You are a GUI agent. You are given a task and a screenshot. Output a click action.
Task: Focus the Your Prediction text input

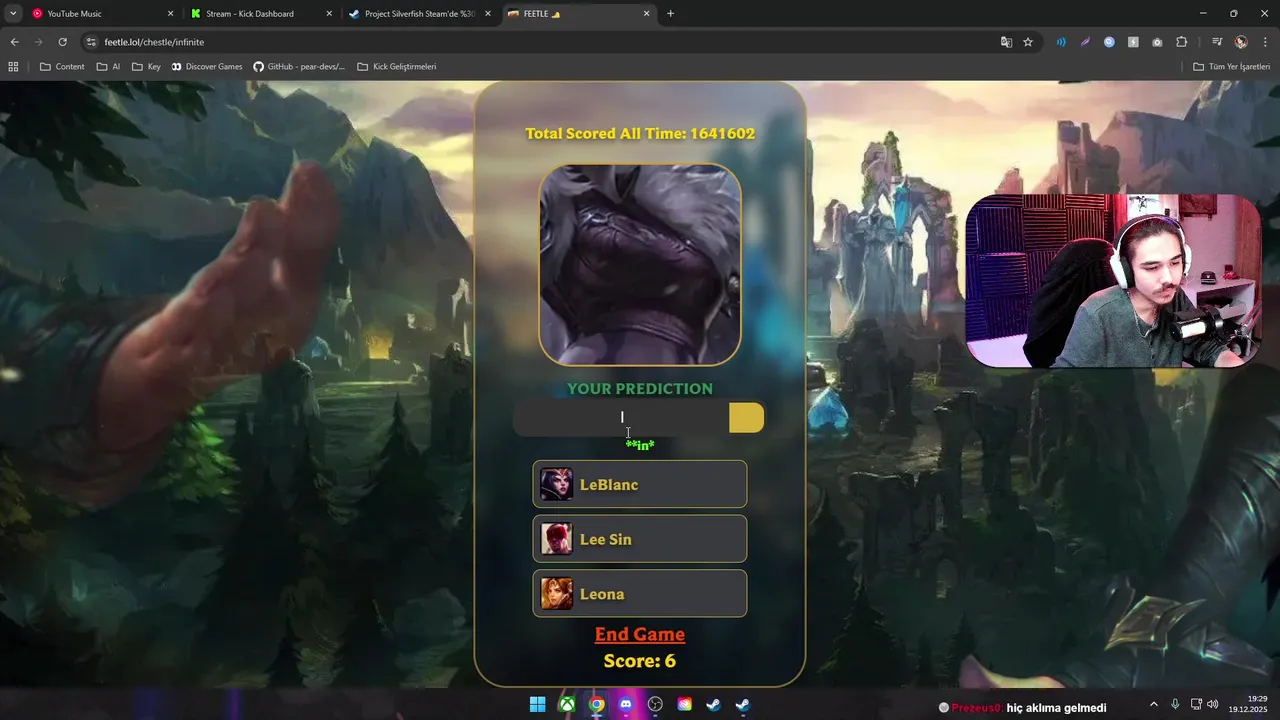pyautogui.click(x=621, y=418)
